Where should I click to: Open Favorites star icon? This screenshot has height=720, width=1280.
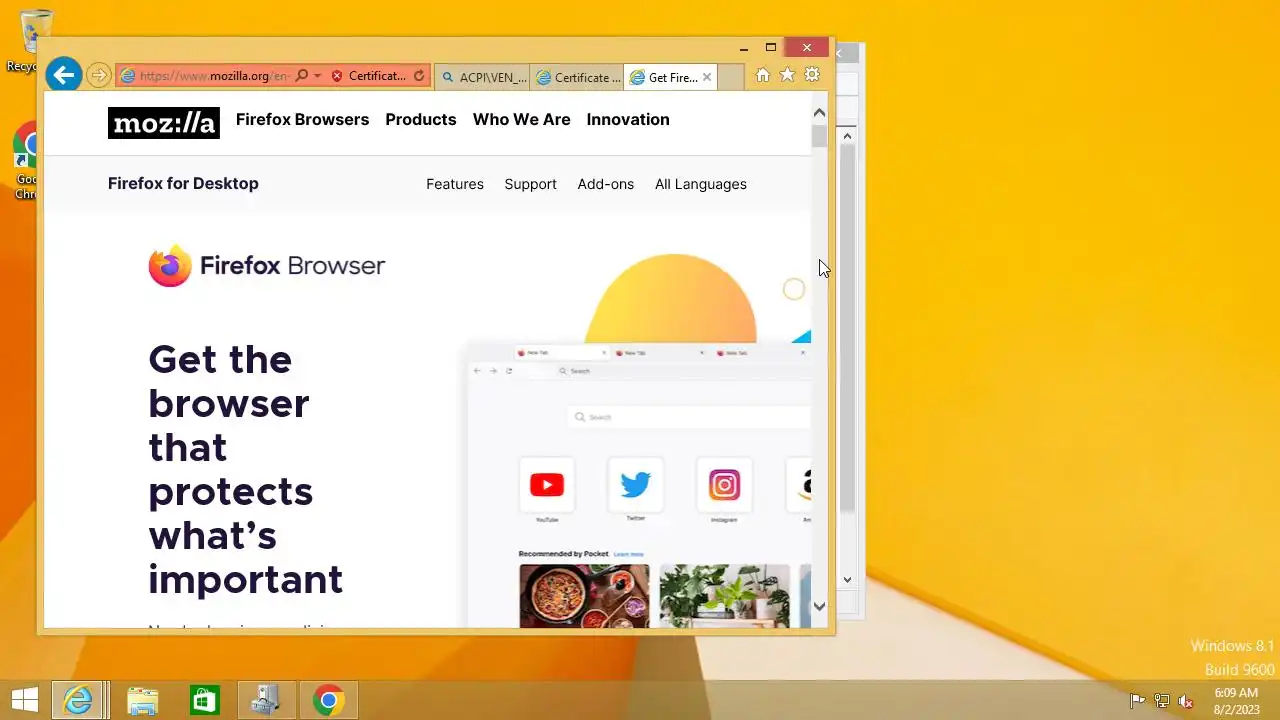[787, 75]
